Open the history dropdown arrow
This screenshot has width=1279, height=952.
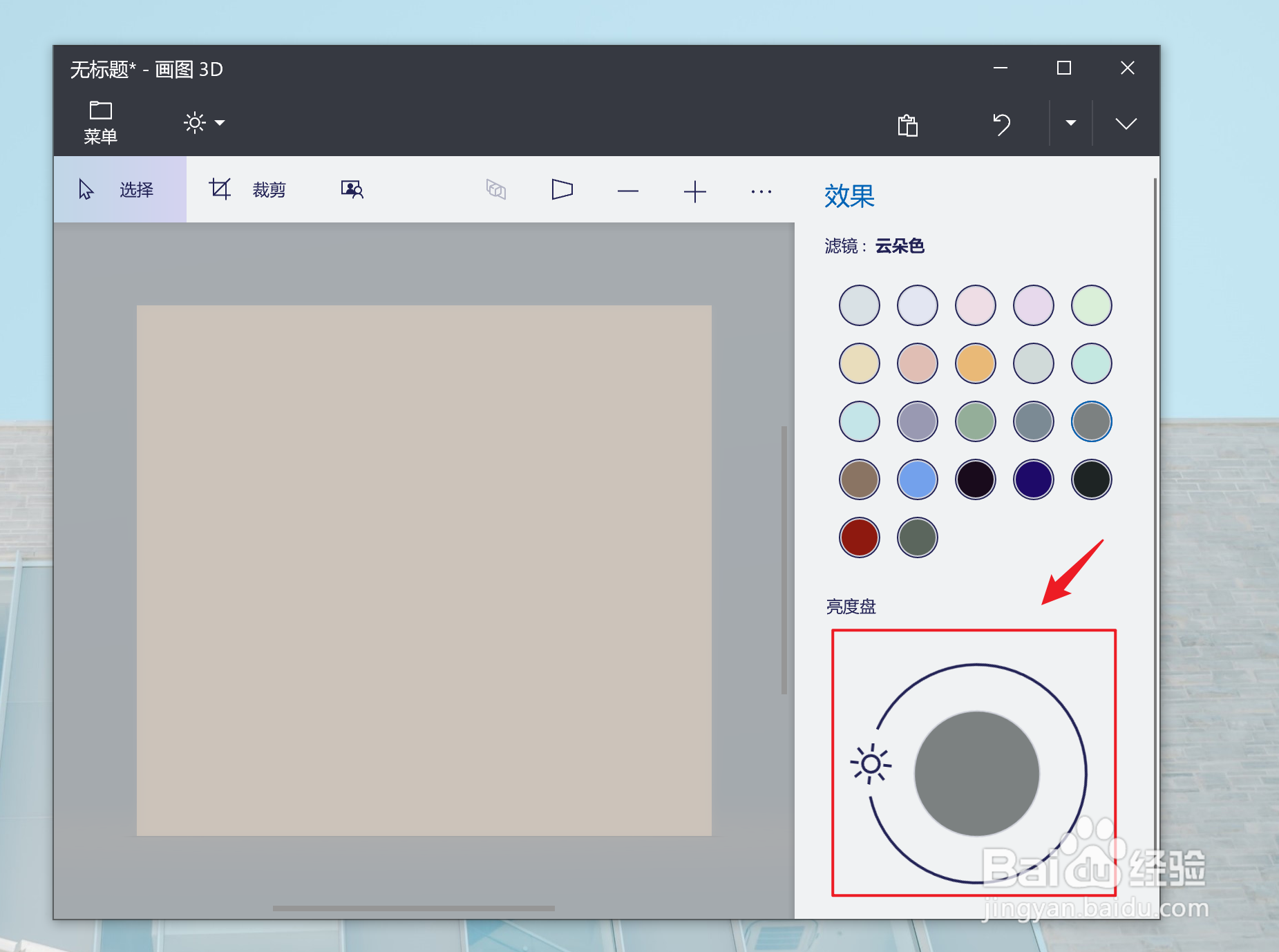point(1070,123)
